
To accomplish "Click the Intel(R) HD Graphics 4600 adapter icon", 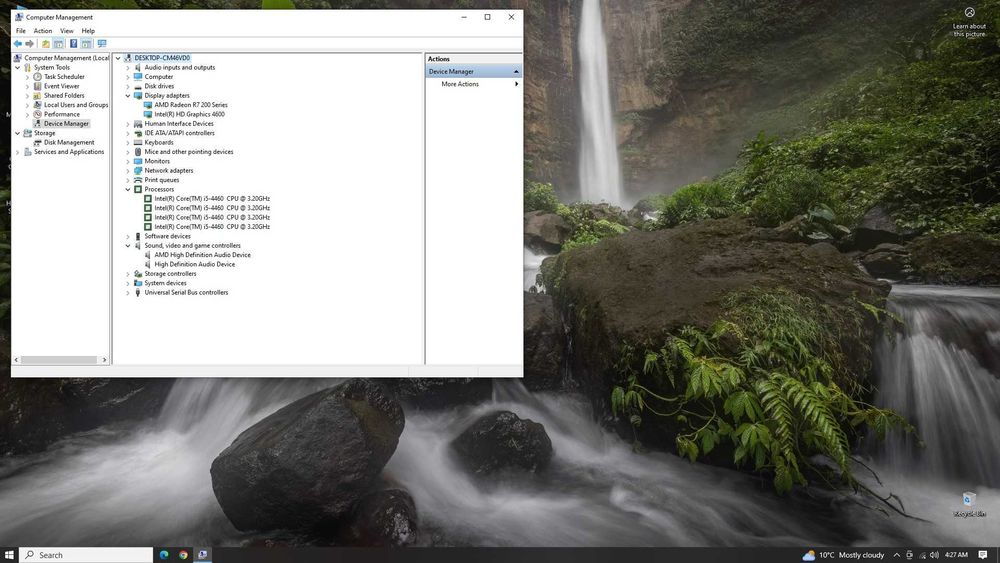I will (148, 114).
